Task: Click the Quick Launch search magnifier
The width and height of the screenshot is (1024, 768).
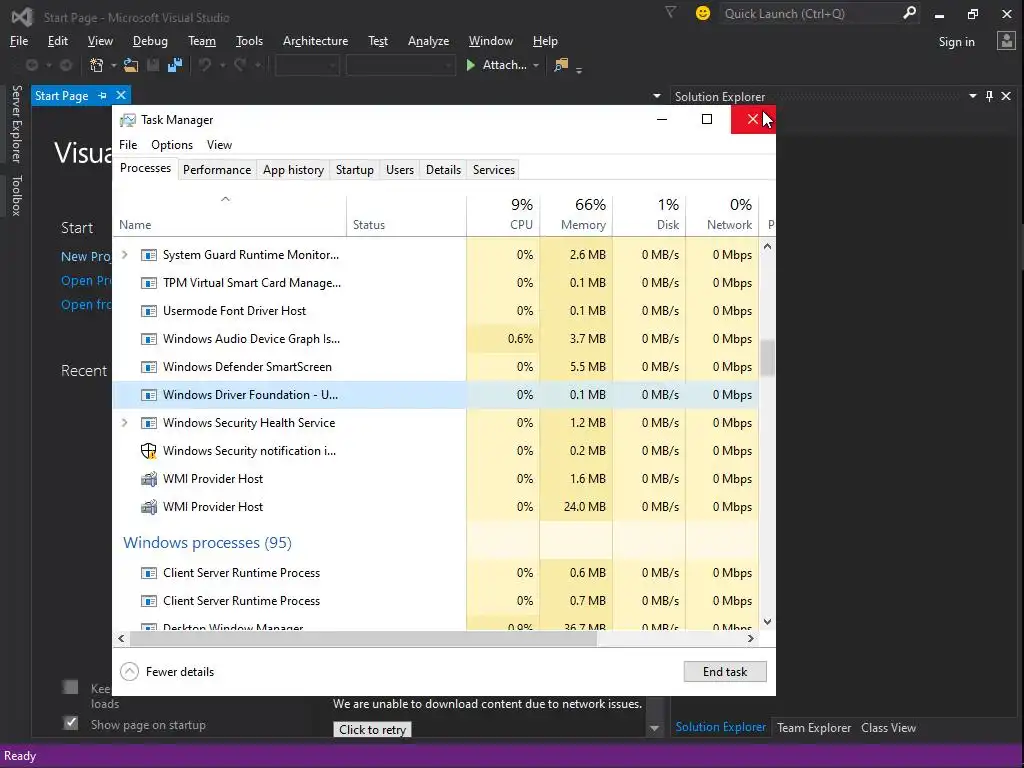Action: point(909,13)
